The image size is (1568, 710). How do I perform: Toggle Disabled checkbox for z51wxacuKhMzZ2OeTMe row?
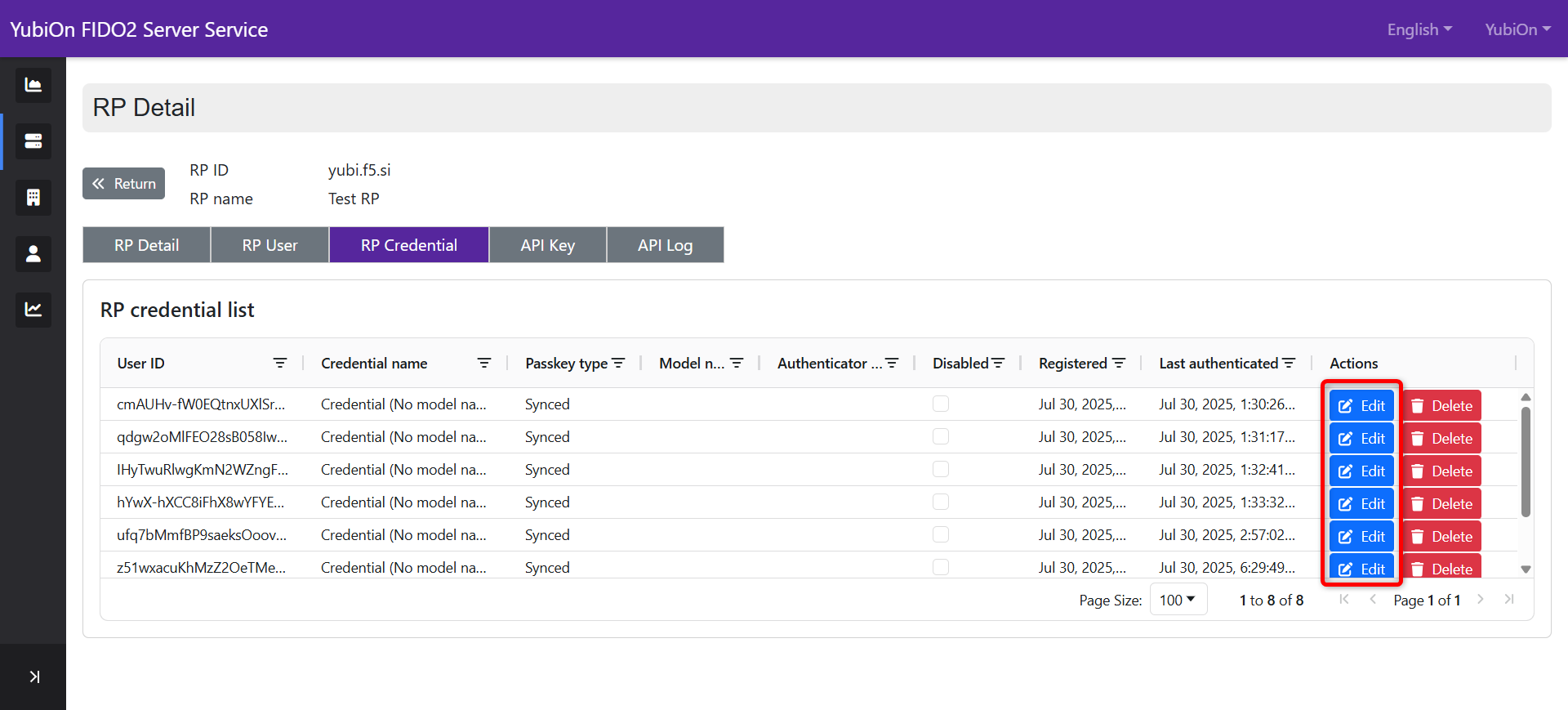[x=941, y=567]
